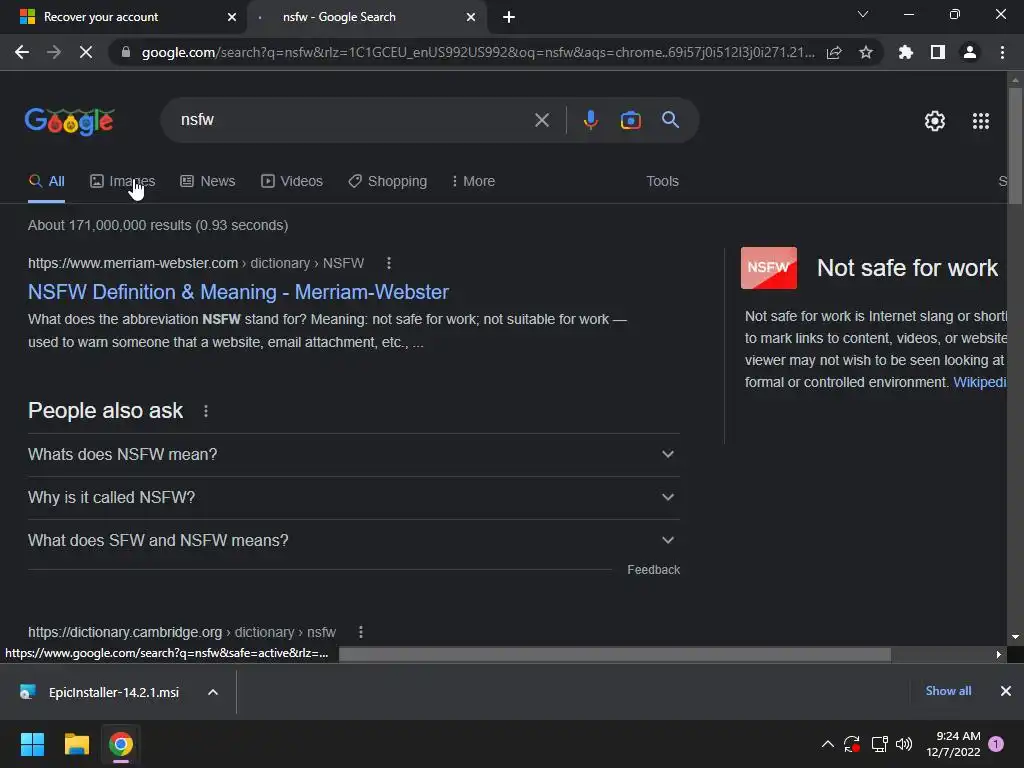1024x768 pixels.
Task: Click the address bar URL
Action: coord(477,52)
